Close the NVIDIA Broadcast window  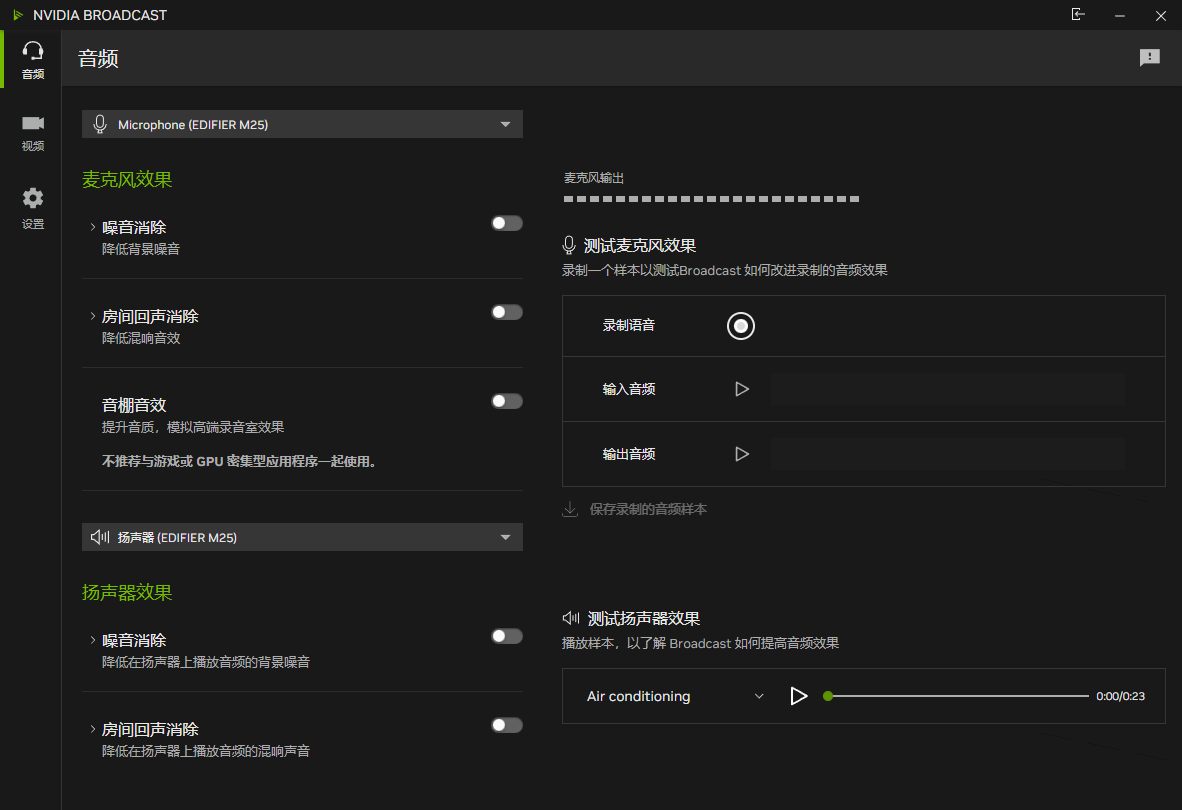coord(1161,15)
